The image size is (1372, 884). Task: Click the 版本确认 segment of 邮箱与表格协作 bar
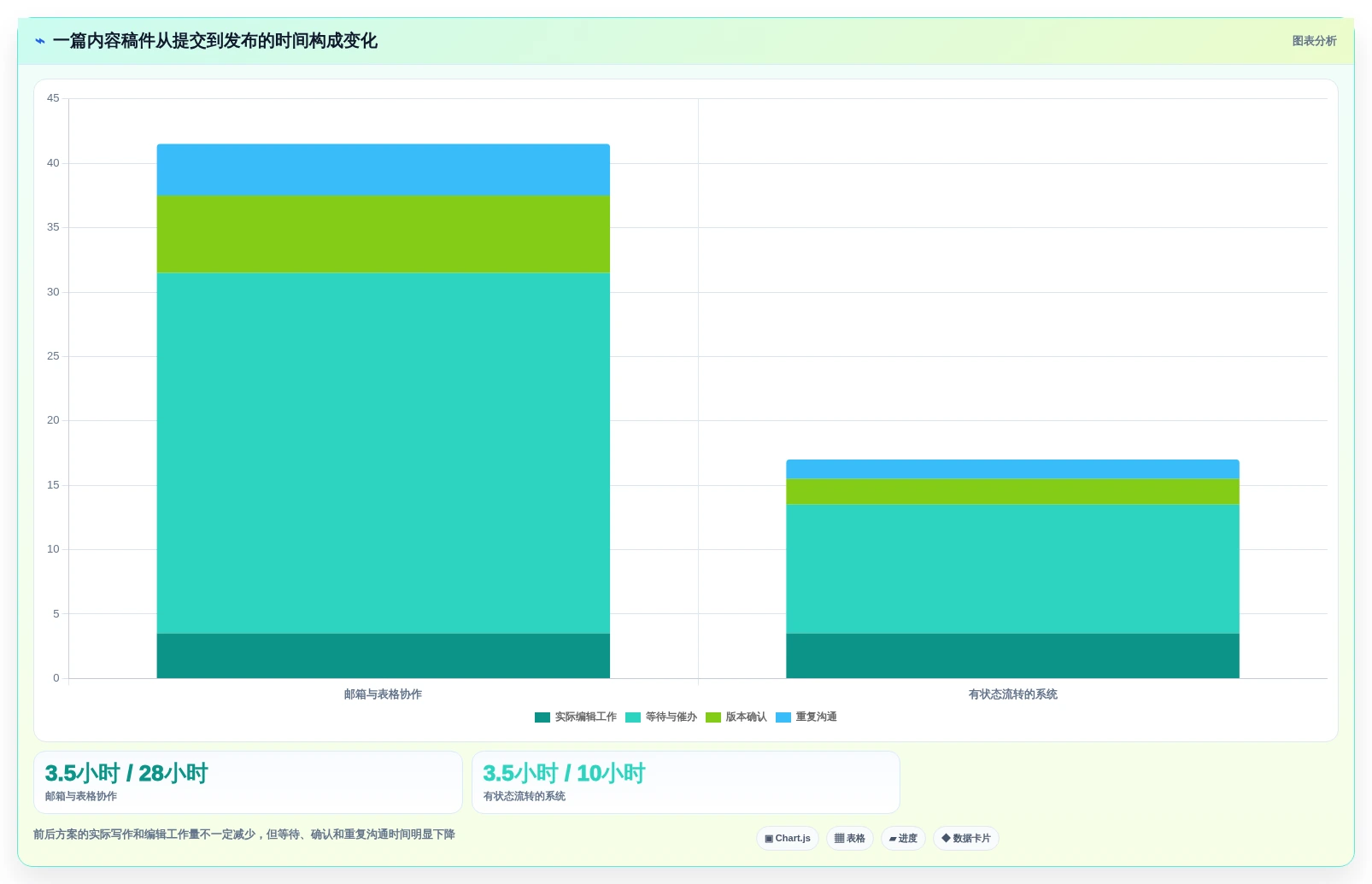(x=384, y=235)
